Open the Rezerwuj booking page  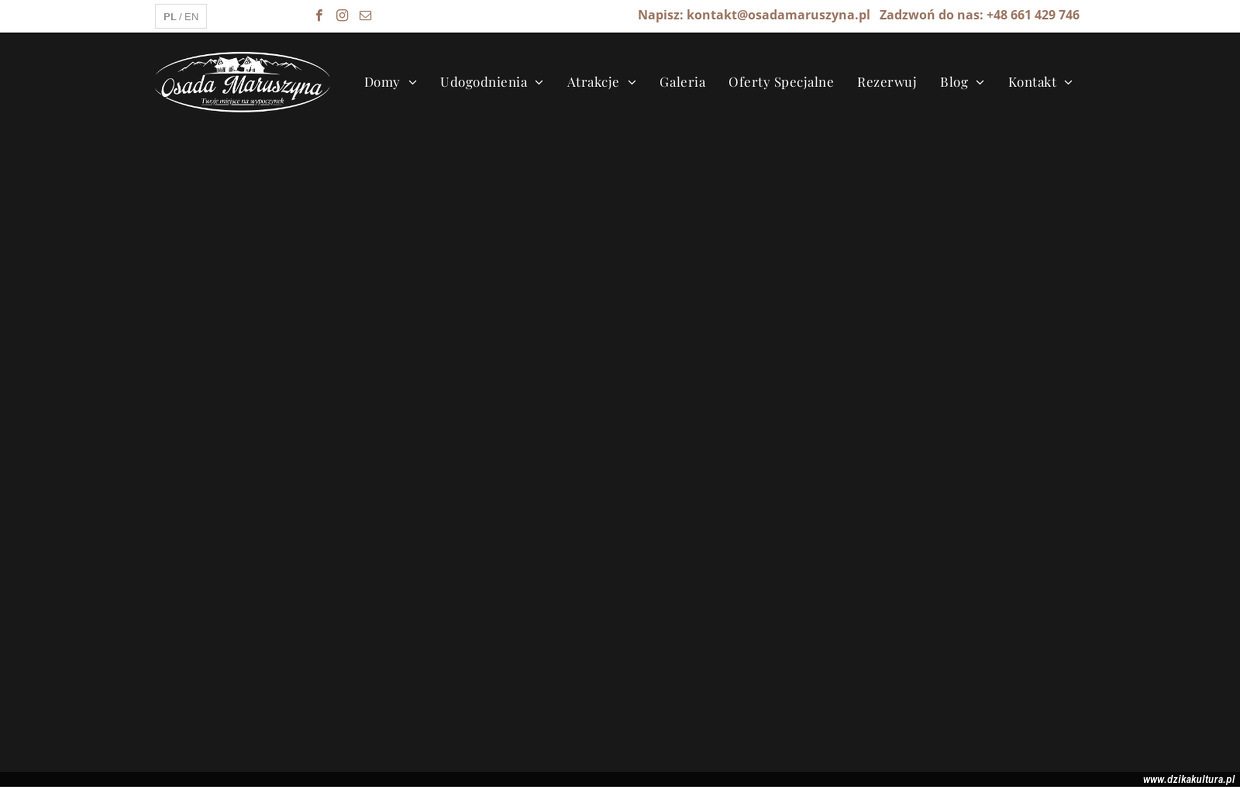pos(887,82)
